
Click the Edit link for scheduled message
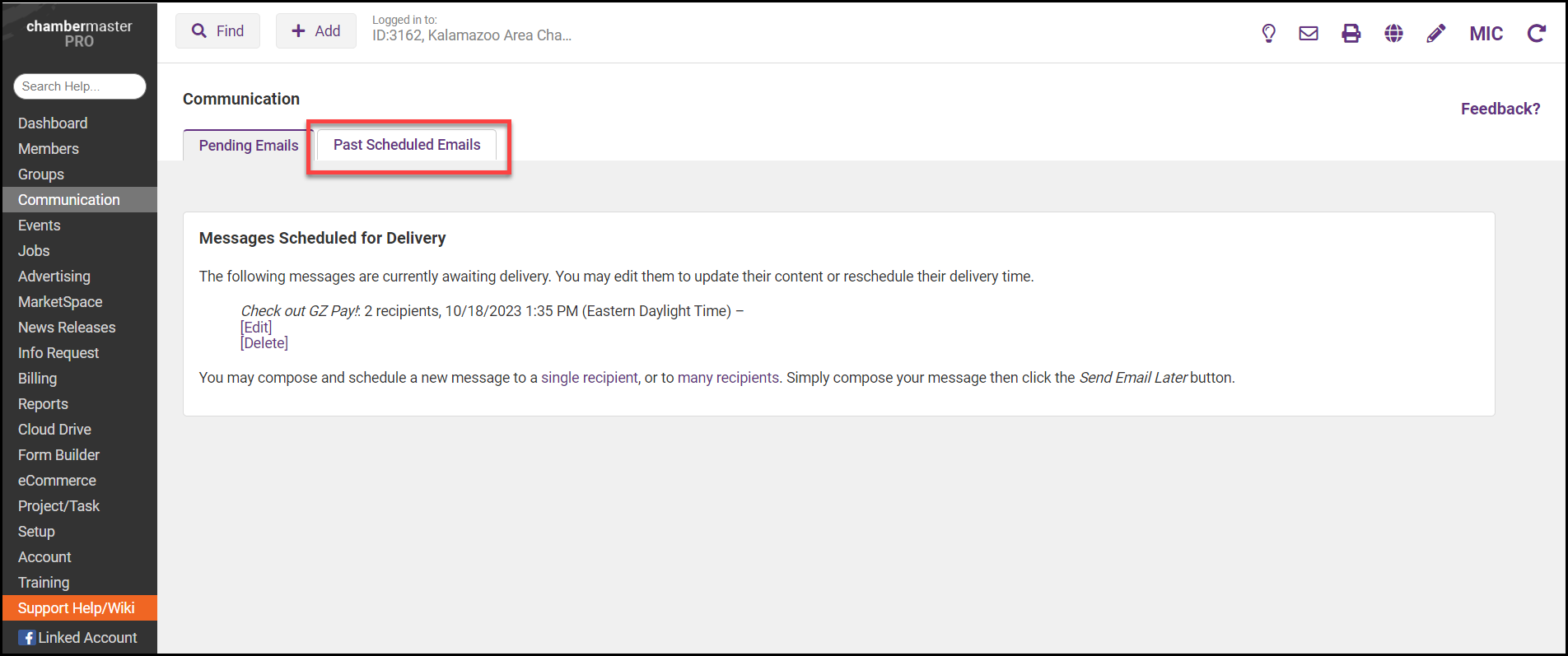256,327
